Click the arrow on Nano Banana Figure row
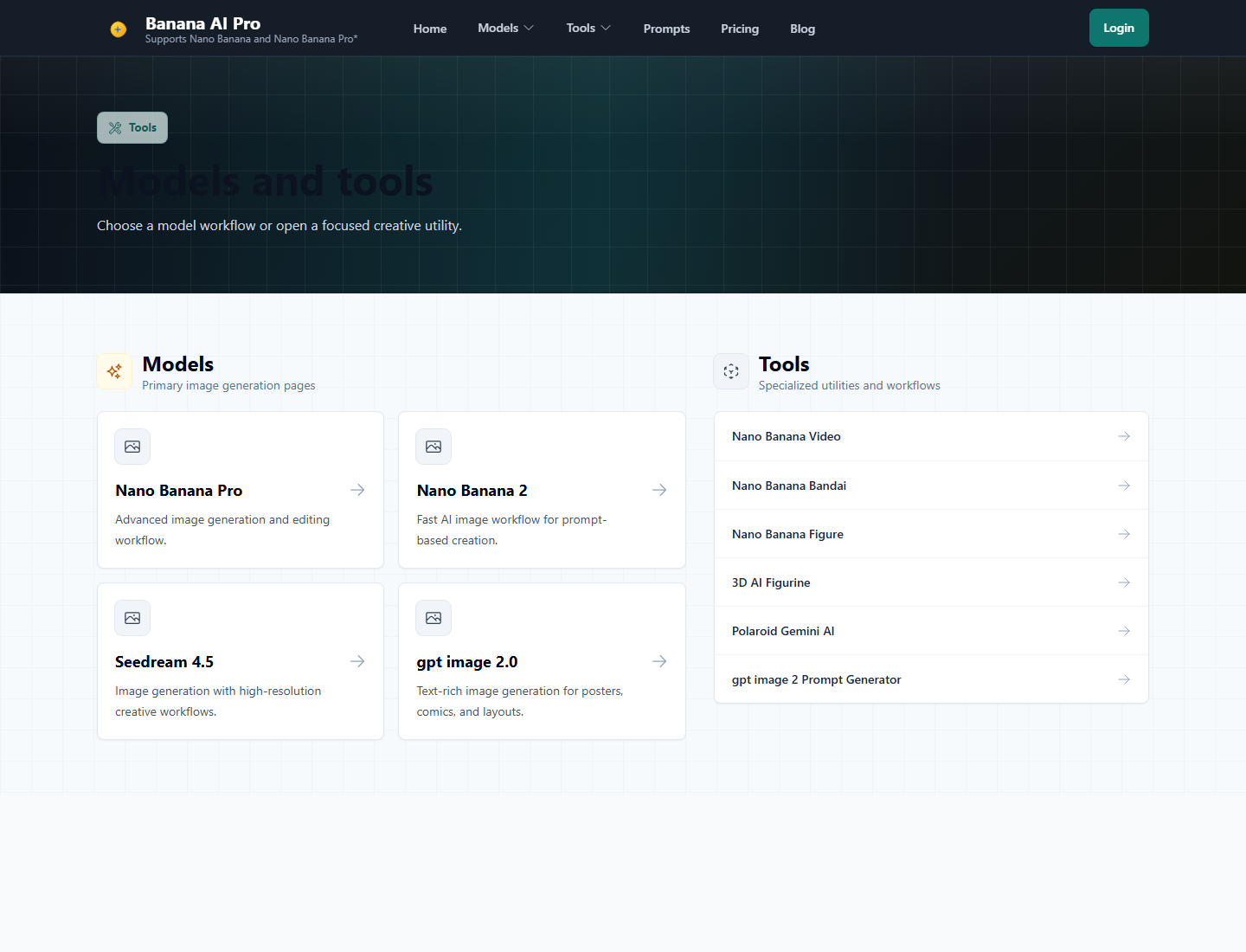1246x952 pixels. [1124, 534]
